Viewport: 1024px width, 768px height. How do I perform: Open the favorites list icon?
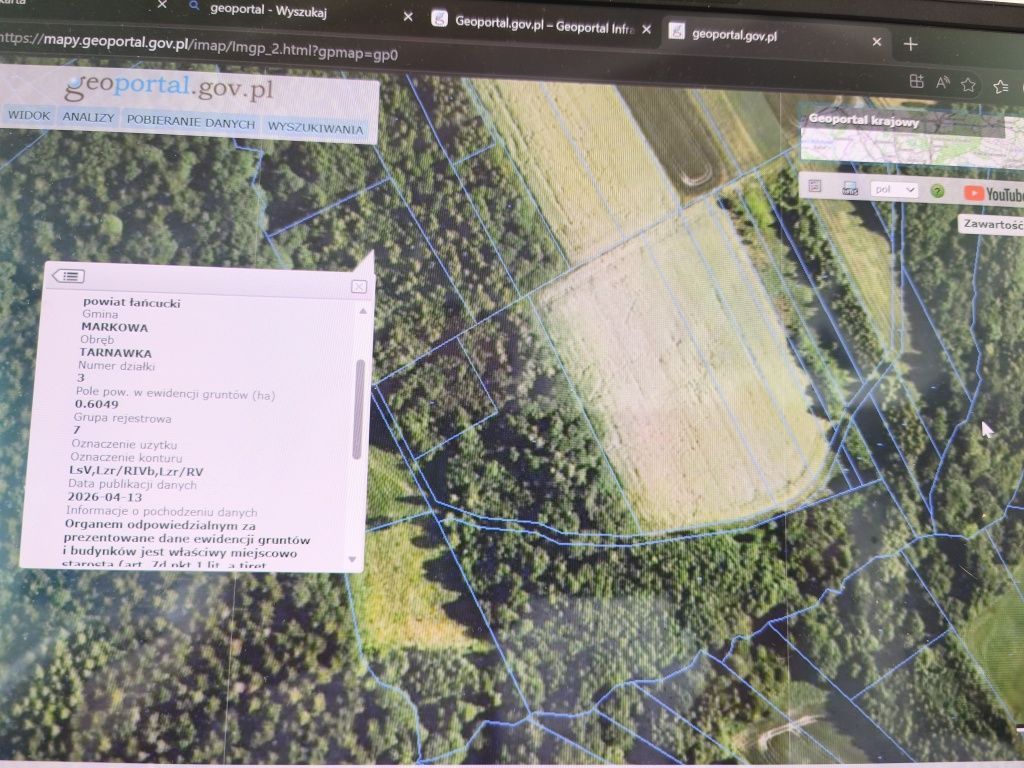point(1000,86)
